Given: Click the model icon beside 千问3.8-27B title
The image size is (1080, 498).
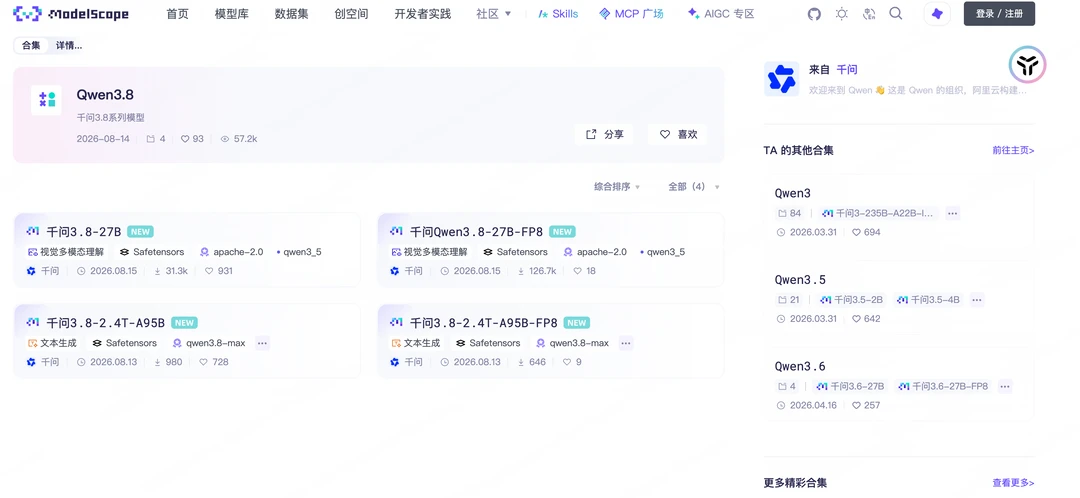Looking at the screenshot, I should click(32, 231).
